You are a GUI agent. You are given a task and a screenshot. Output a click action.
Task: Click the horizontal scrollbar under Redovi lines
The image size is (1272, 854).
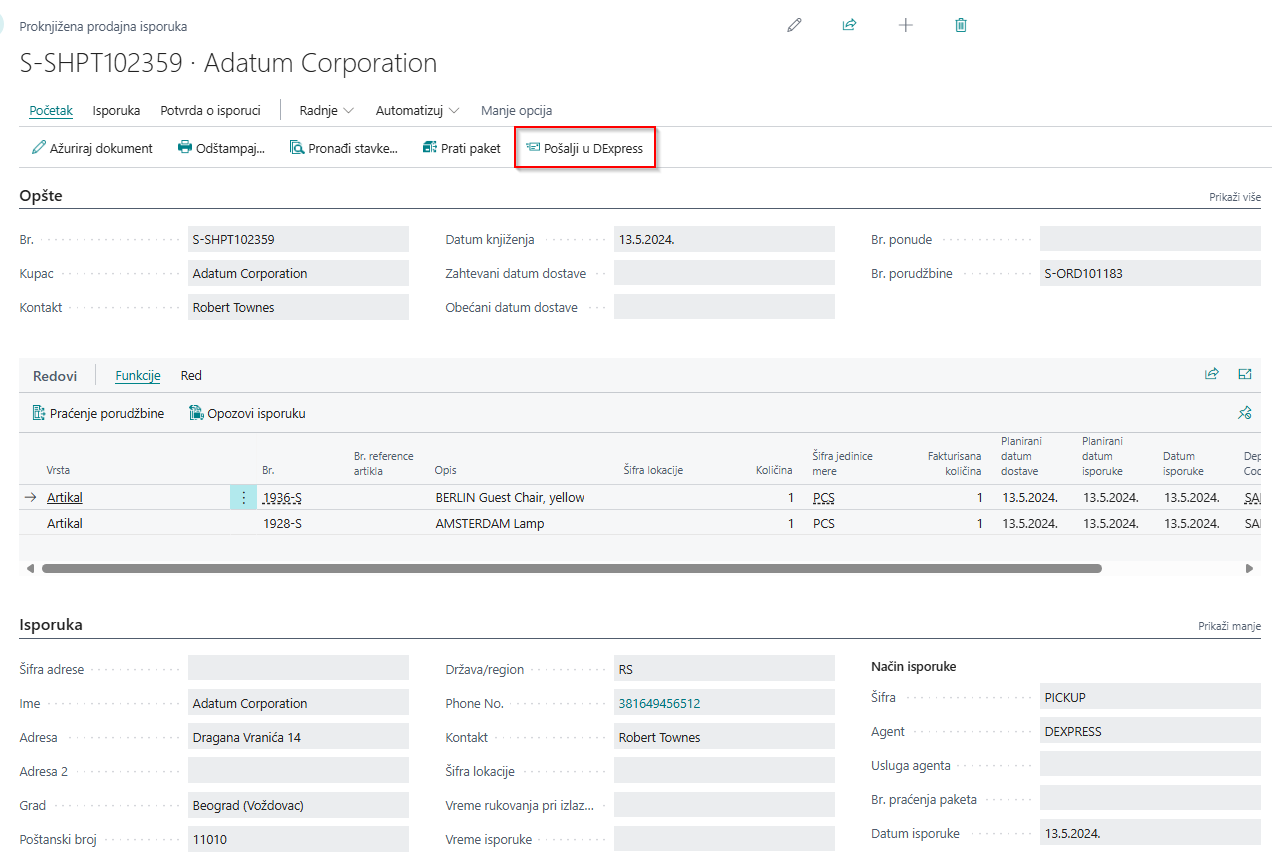(570, 568)
